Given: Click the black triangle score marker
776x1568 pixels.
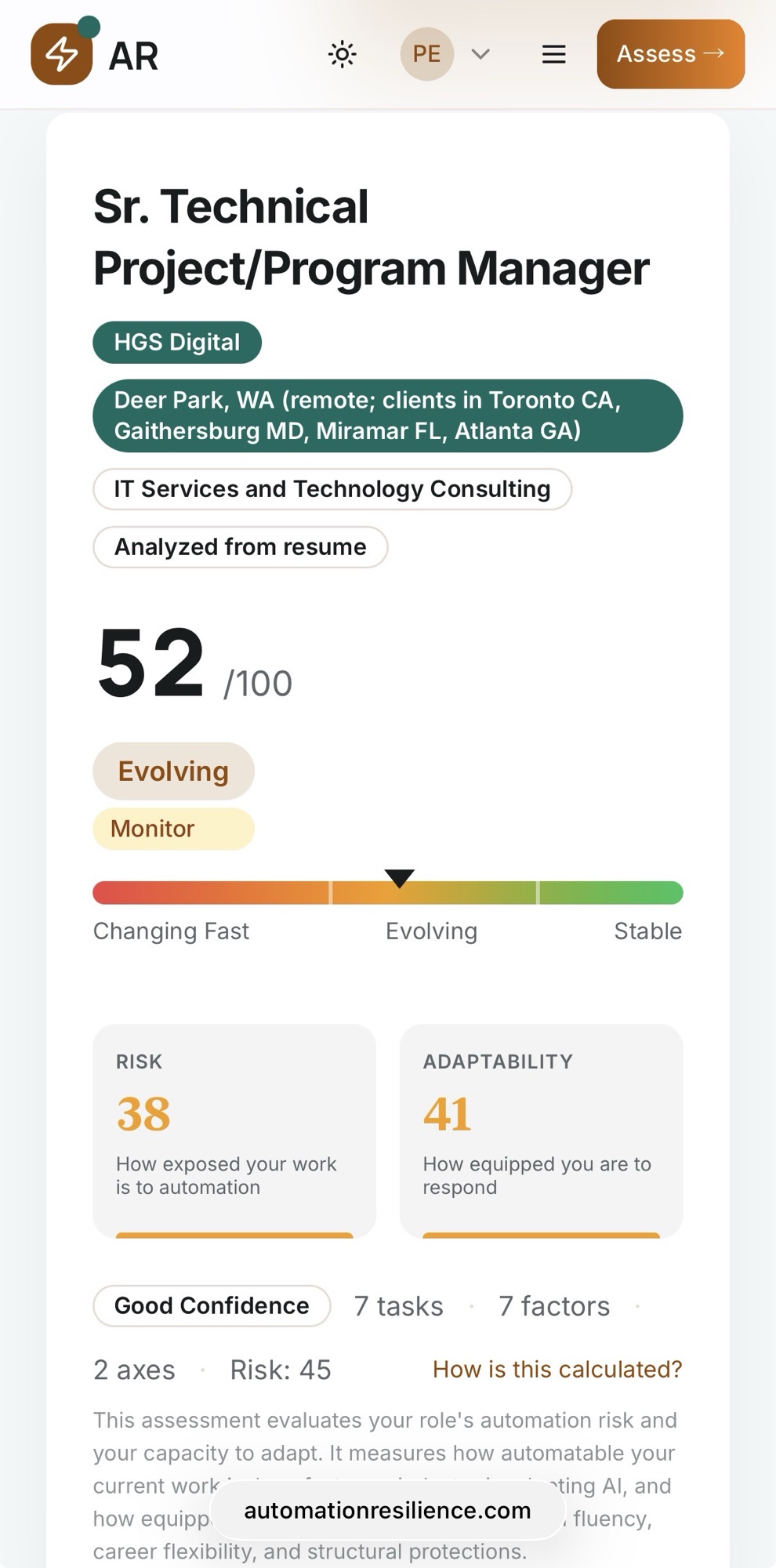Looking at the screenshot, I should coord(399,877).
